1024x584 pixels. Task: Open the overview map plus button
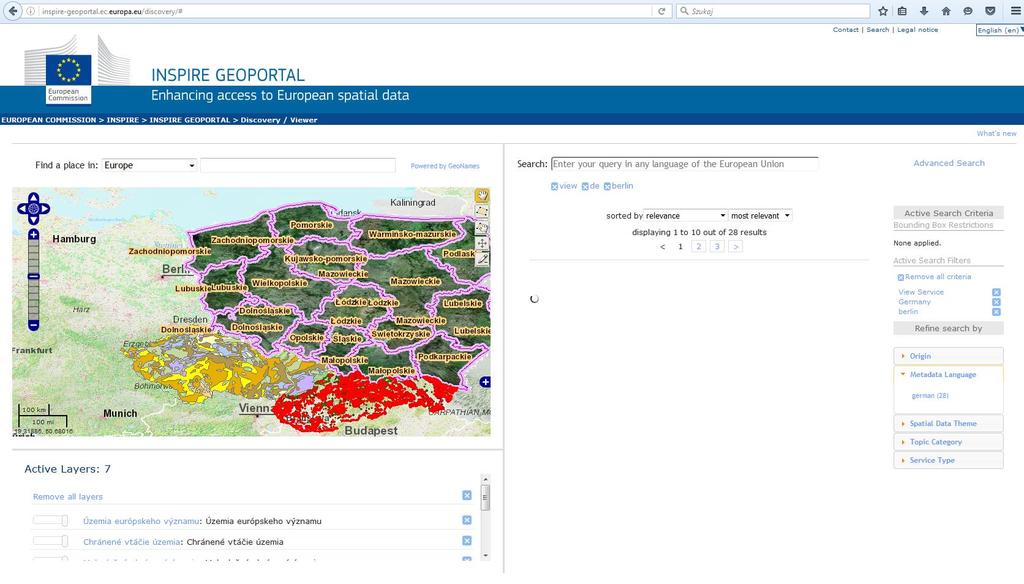(x=485, y=382)
